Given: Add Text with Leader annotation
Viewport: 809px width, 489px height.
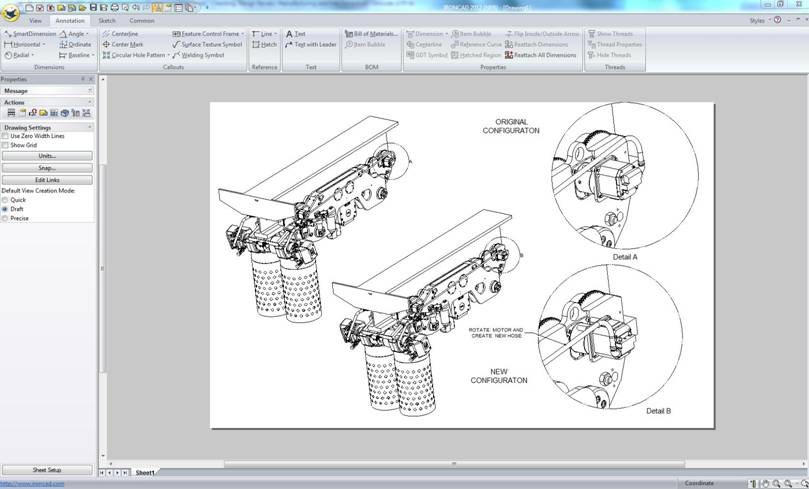Looking at the screenshot, I should [x=314, y=45].
